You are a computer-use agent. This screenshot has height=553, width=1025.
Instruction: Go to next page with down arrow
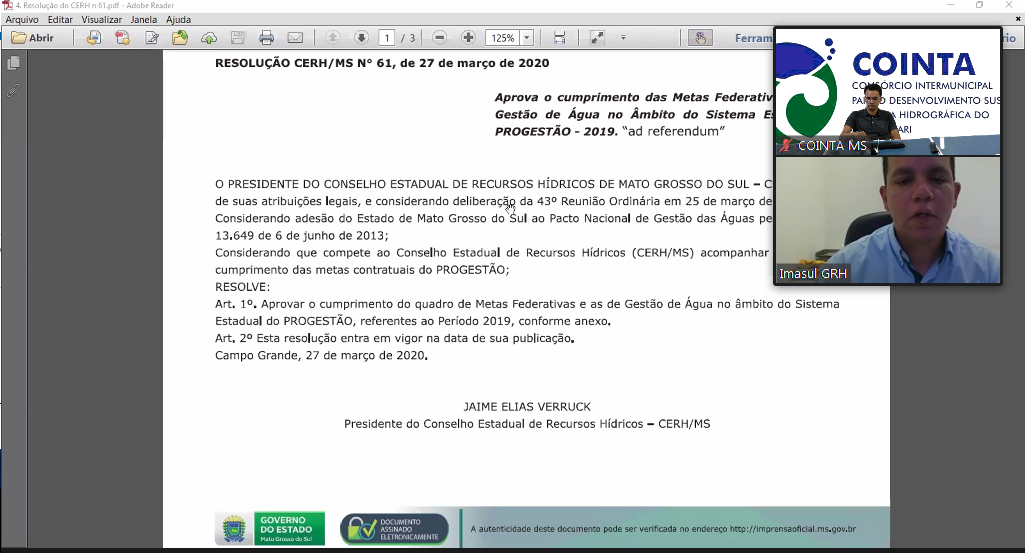point(361,38)
